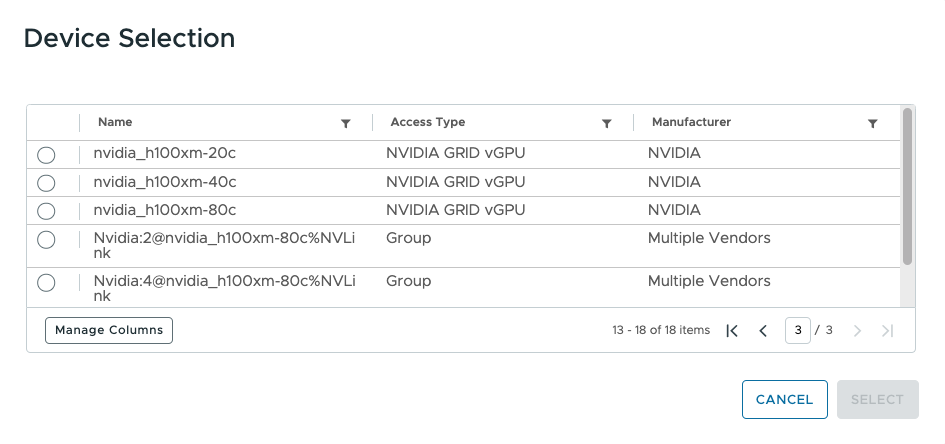Click the current page number field
This screenshot has height=444, width=945.
(797, 331)
